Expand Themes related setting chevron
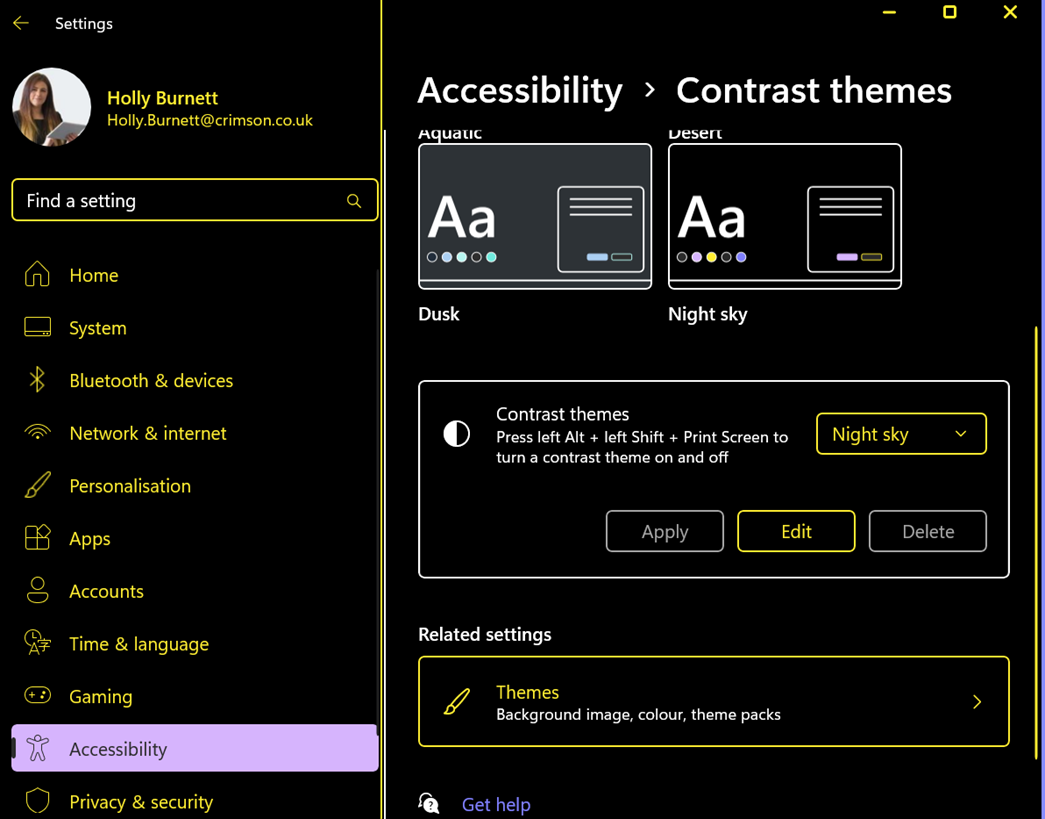Screen dimensions: 1045x819 pos(977,702)
